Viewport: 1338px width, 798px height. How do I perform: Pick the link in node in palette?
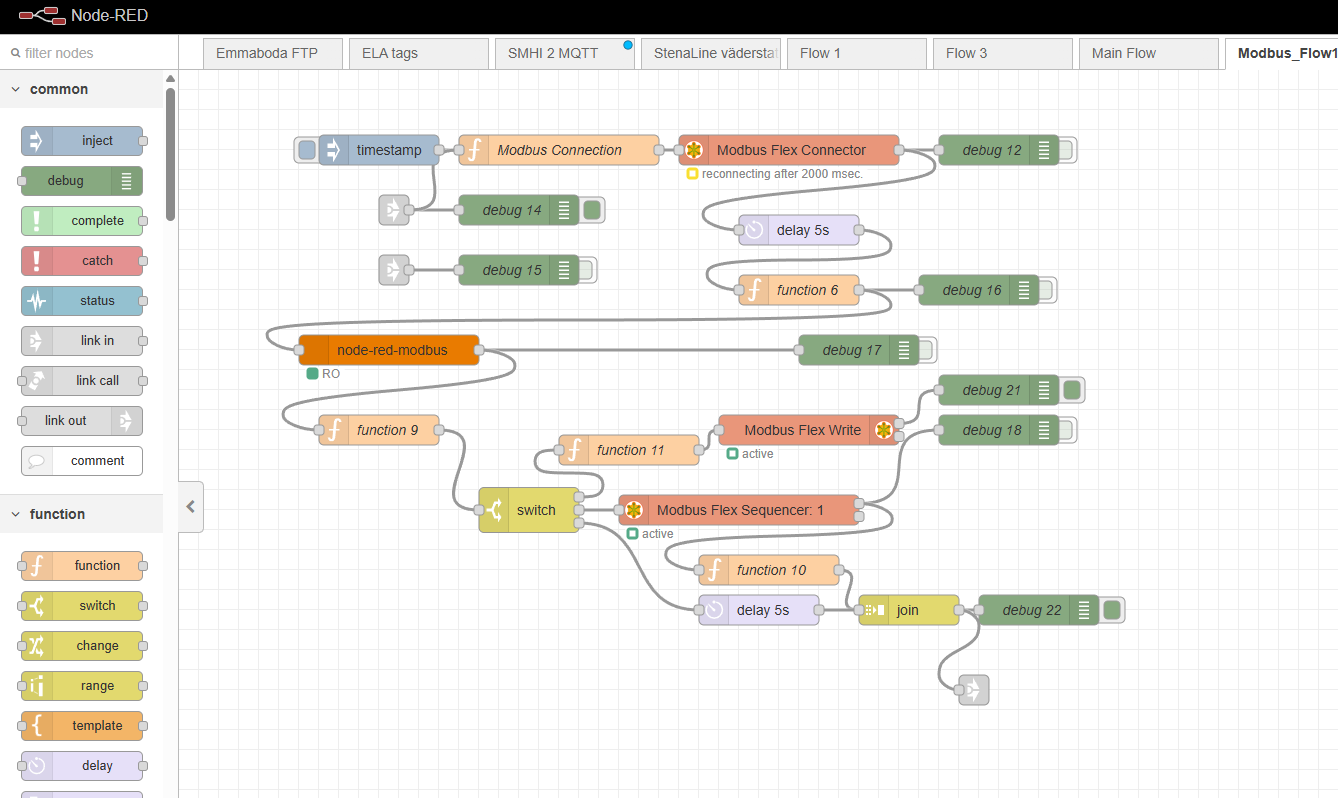point(82,341)
